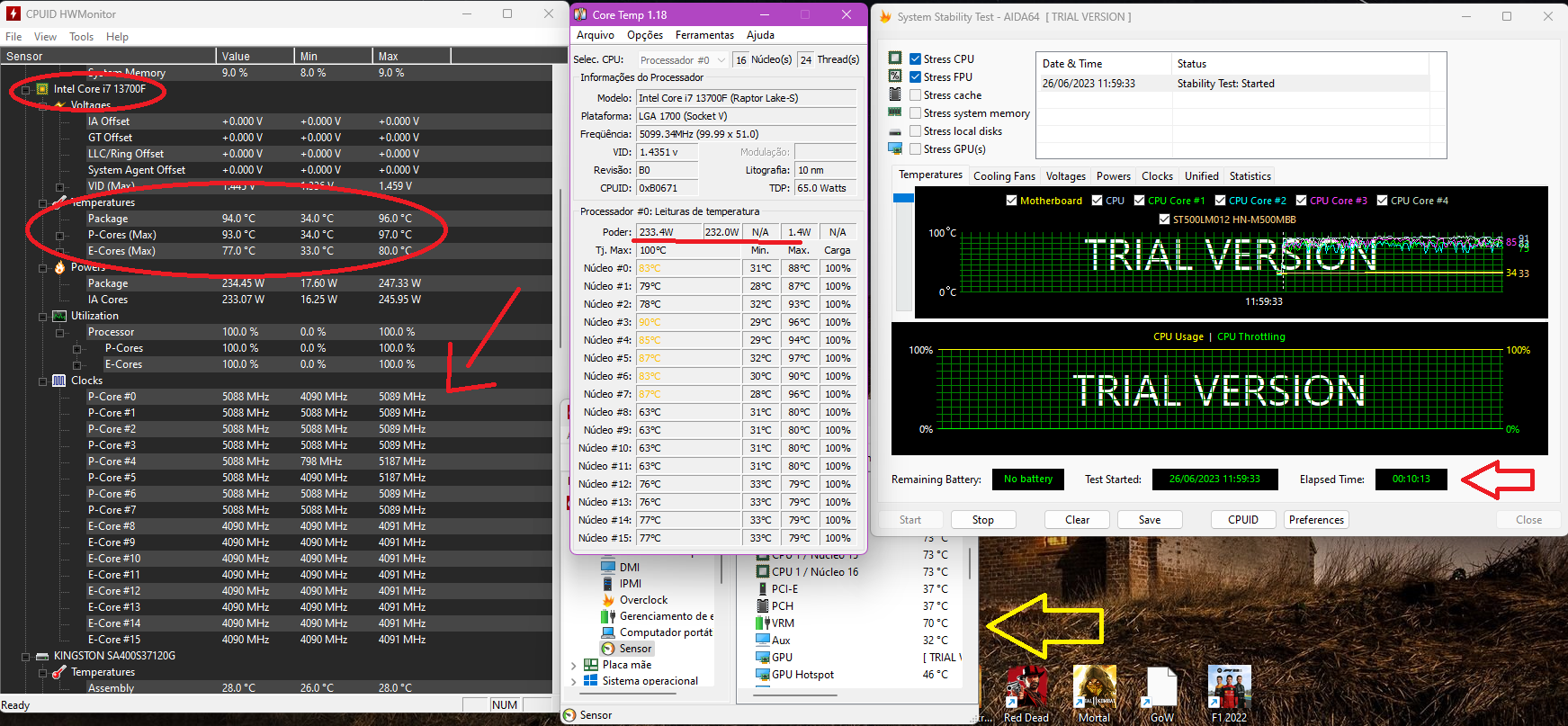Viewport: 1568px width, 726px height.
Task: Select the Sensor item icon in AIDA64 tree
Action: pos(608,649)
